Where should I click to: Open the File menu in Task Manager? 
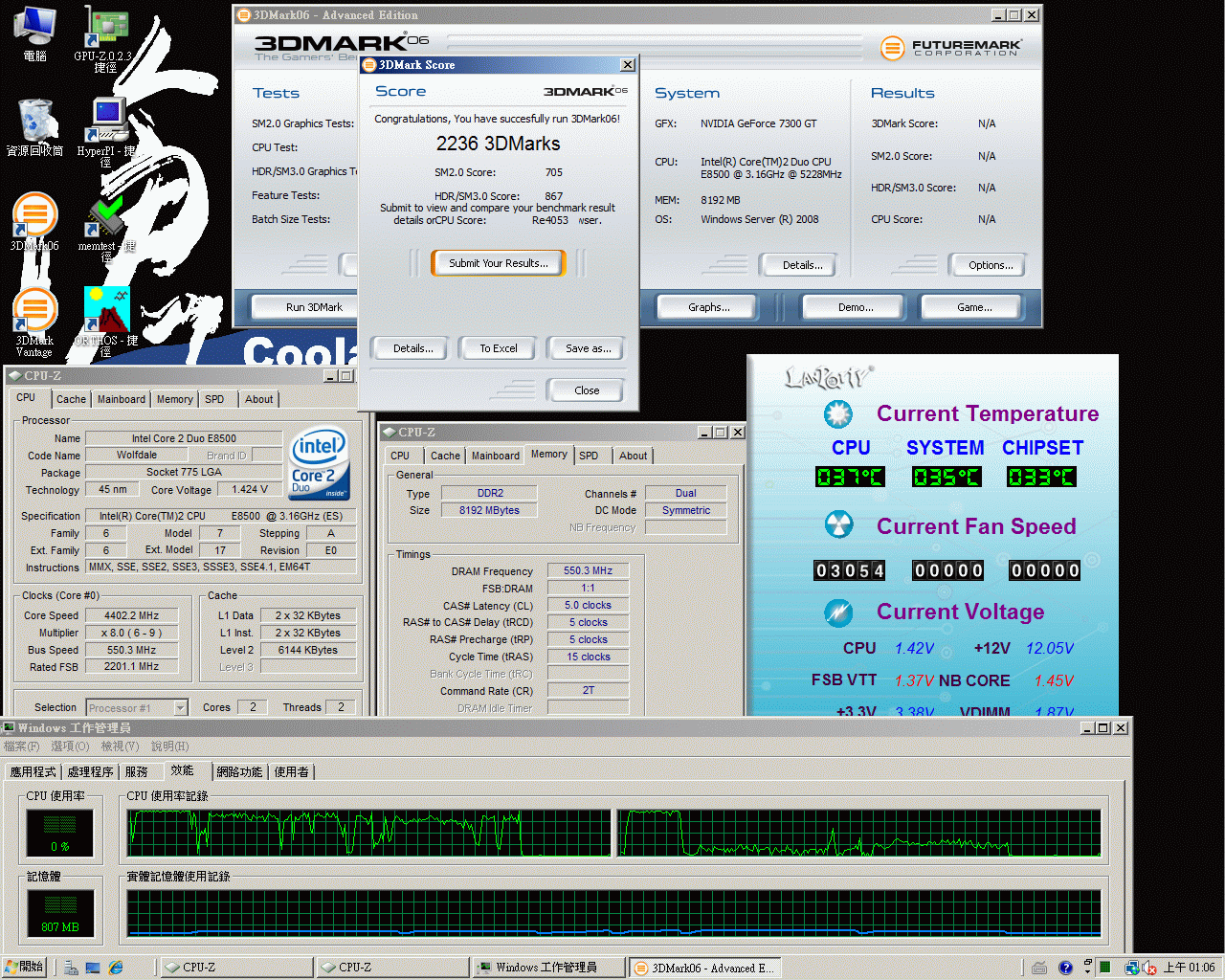pos(21,746)
